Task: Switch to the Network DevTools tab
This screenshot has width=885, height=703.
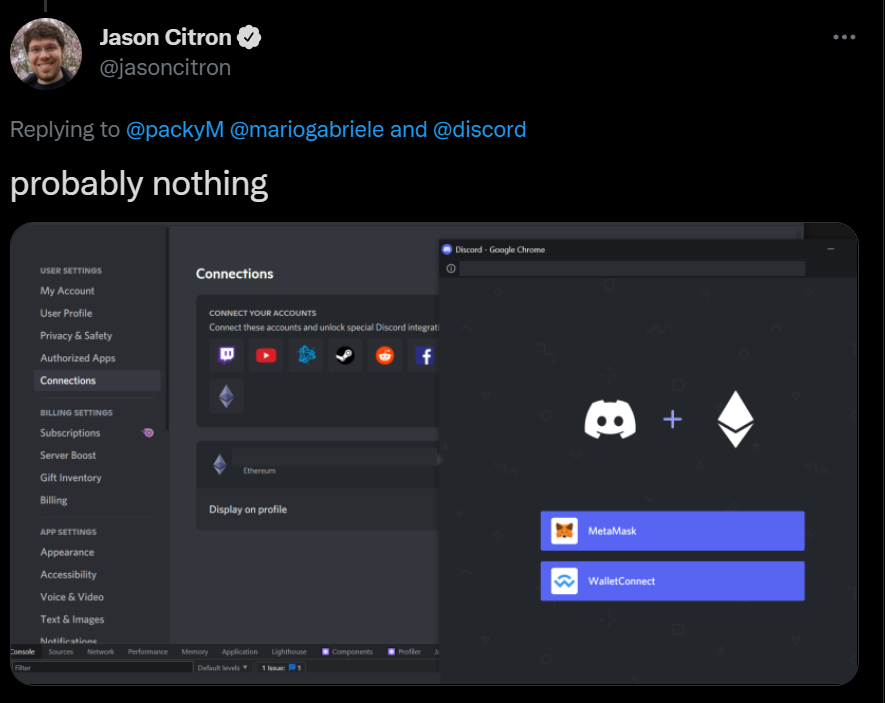Action: 100,652
